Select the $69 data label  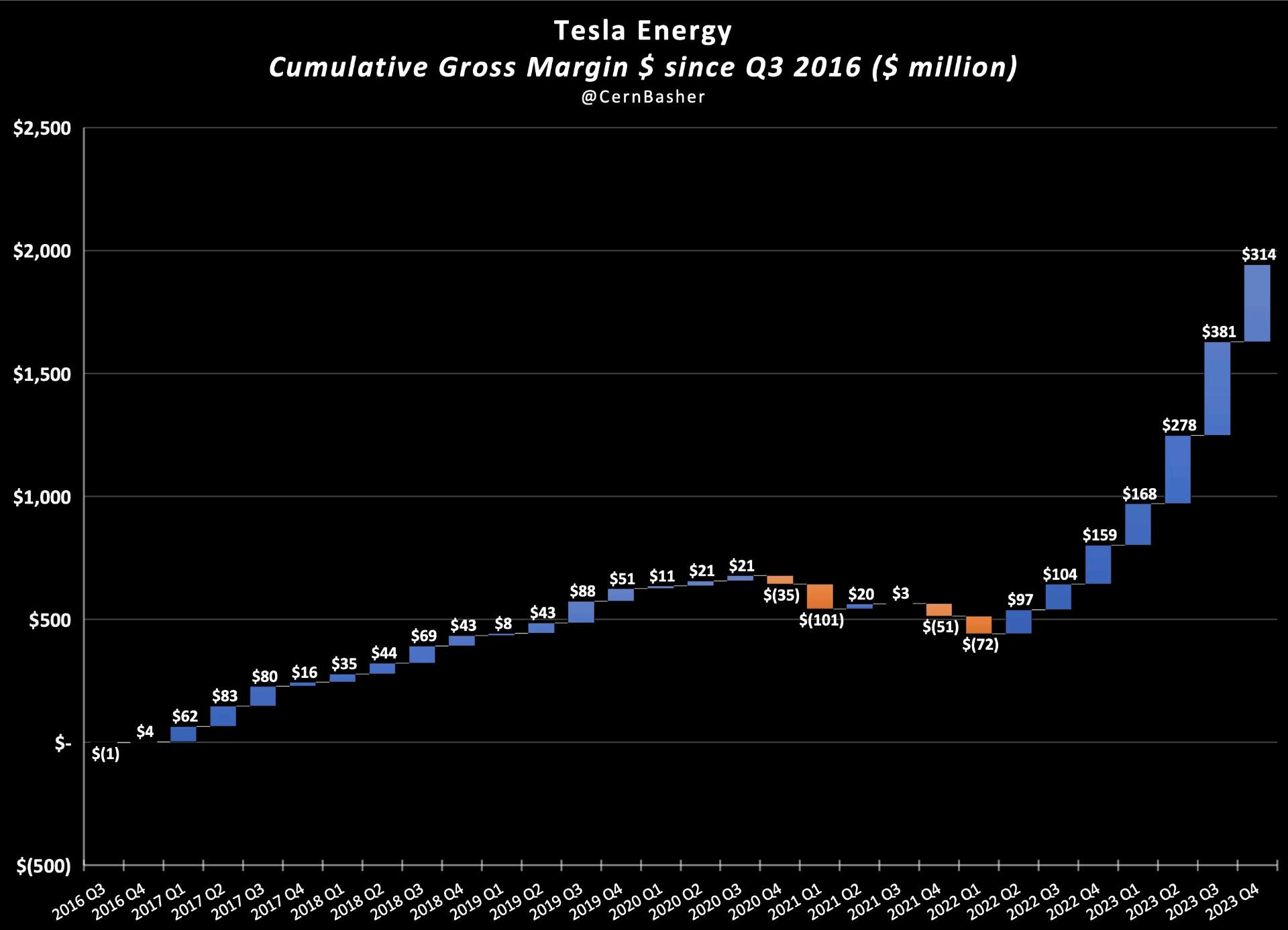tap(423, 636)
